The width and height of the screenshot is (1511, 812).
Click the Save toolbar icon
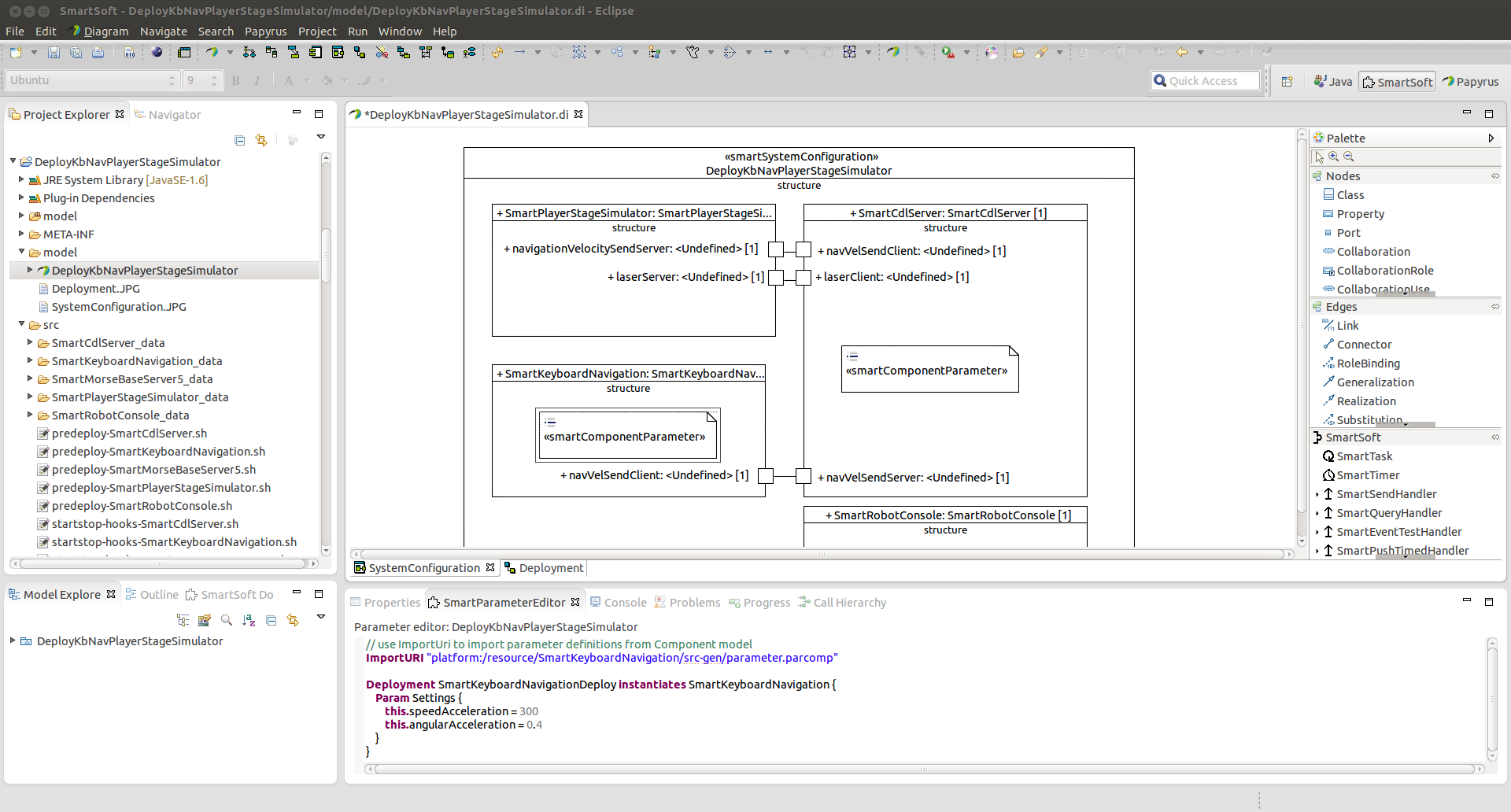(54, 52)
